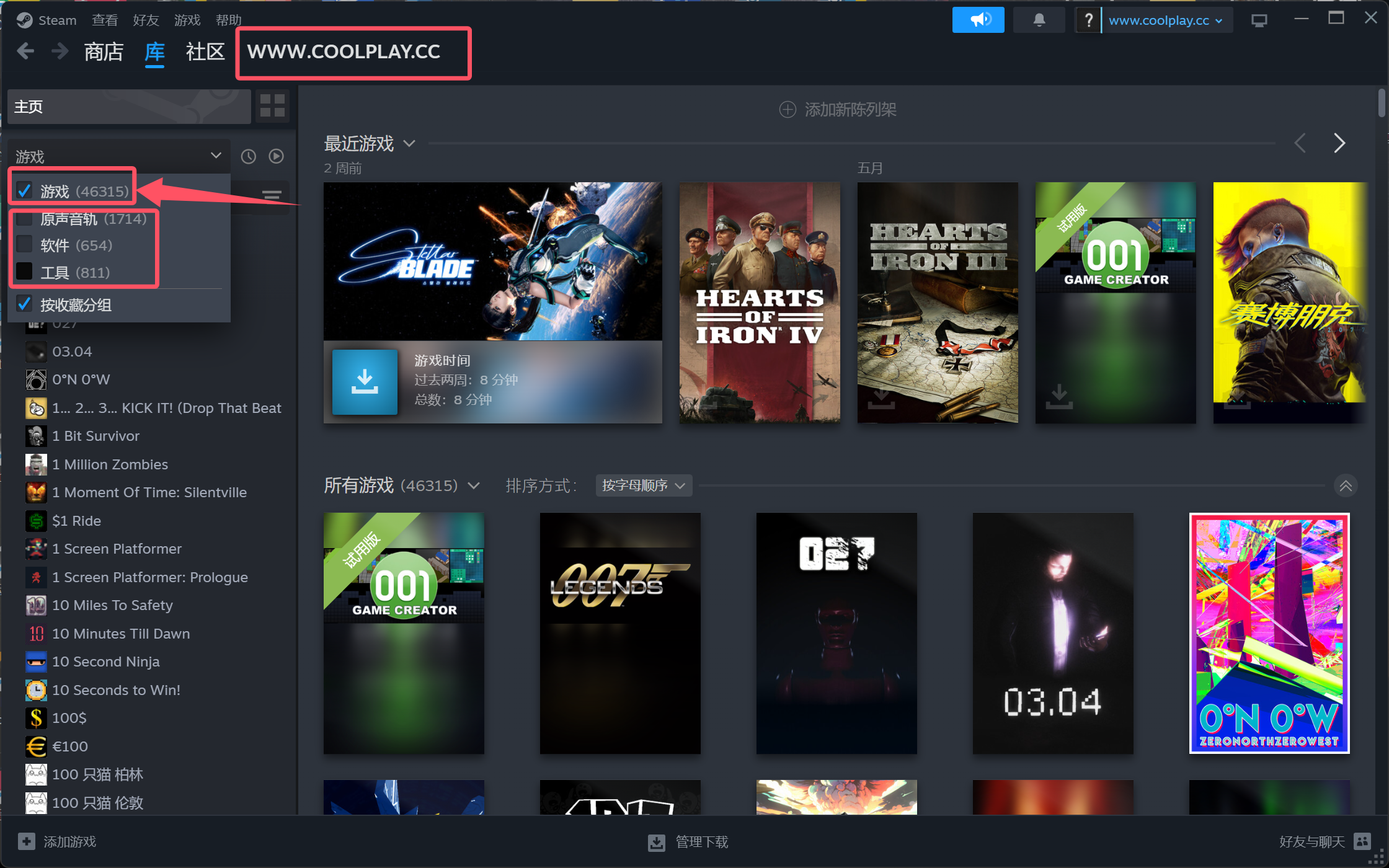Open 007 Legends cover in all games
This screenshot has width=1389, height=868.
click(620, 633)
